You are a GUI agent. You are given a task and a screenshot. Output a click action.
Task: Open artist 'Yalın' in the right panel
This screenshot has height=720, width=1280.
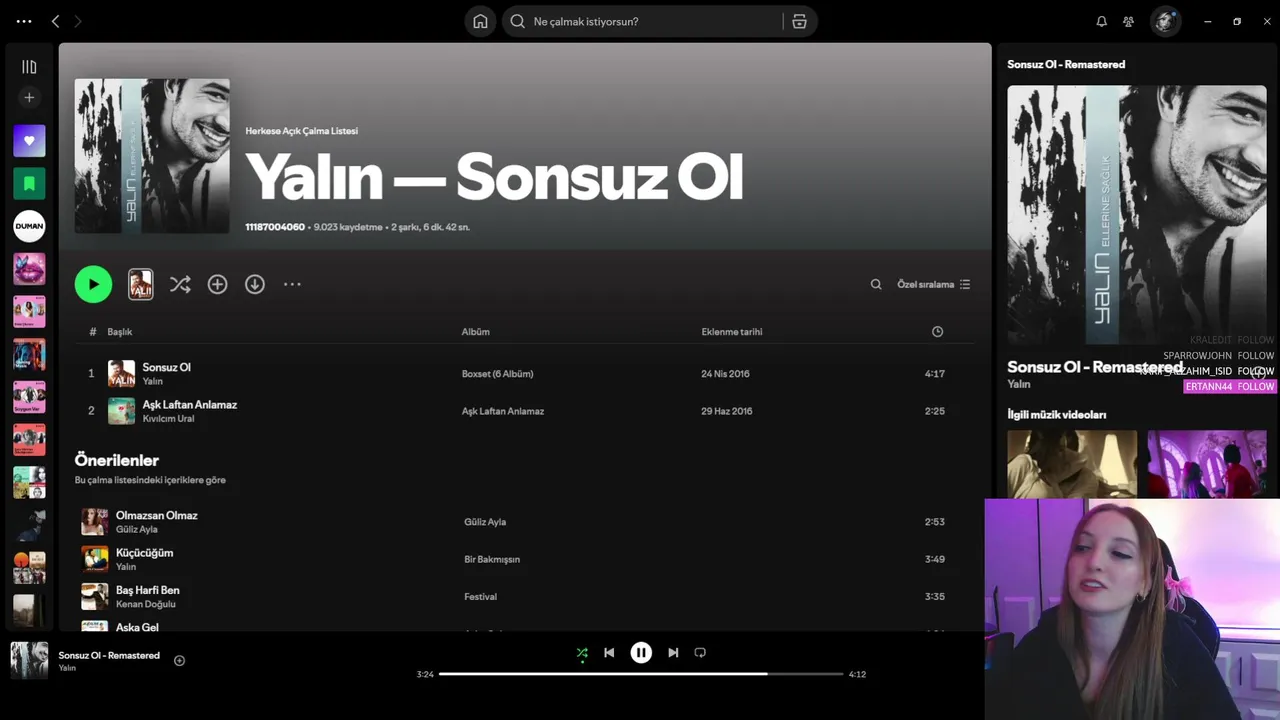[x=1019, y=384]
